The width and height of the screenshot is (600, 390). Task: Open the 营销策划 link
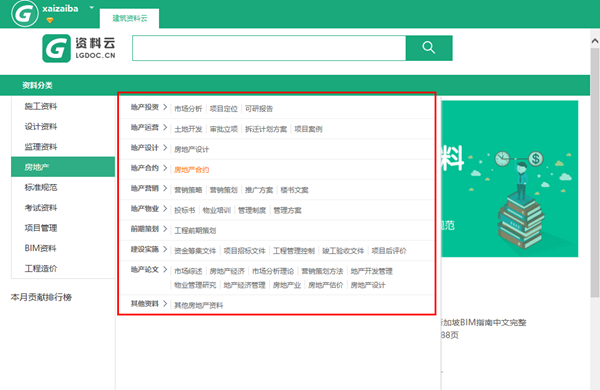[223, 190]
